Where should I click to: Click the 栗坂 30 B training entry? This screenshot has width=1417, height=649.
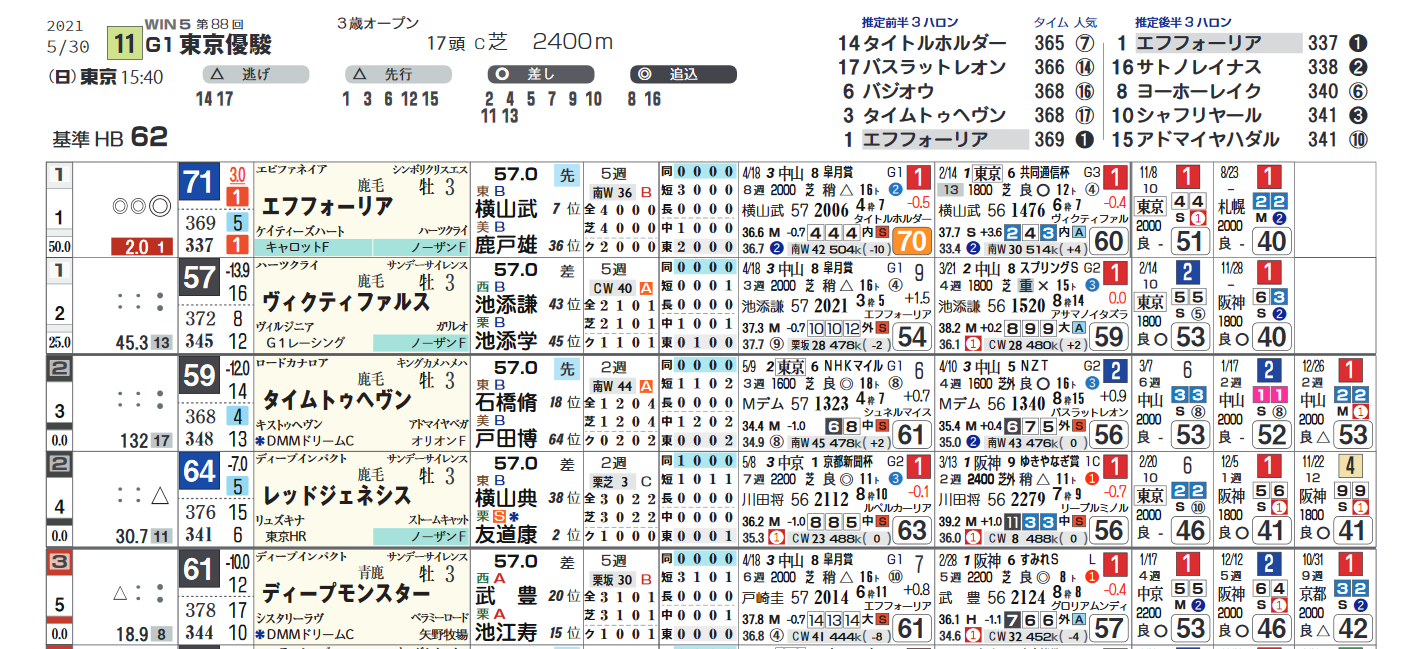pos(620,578)
